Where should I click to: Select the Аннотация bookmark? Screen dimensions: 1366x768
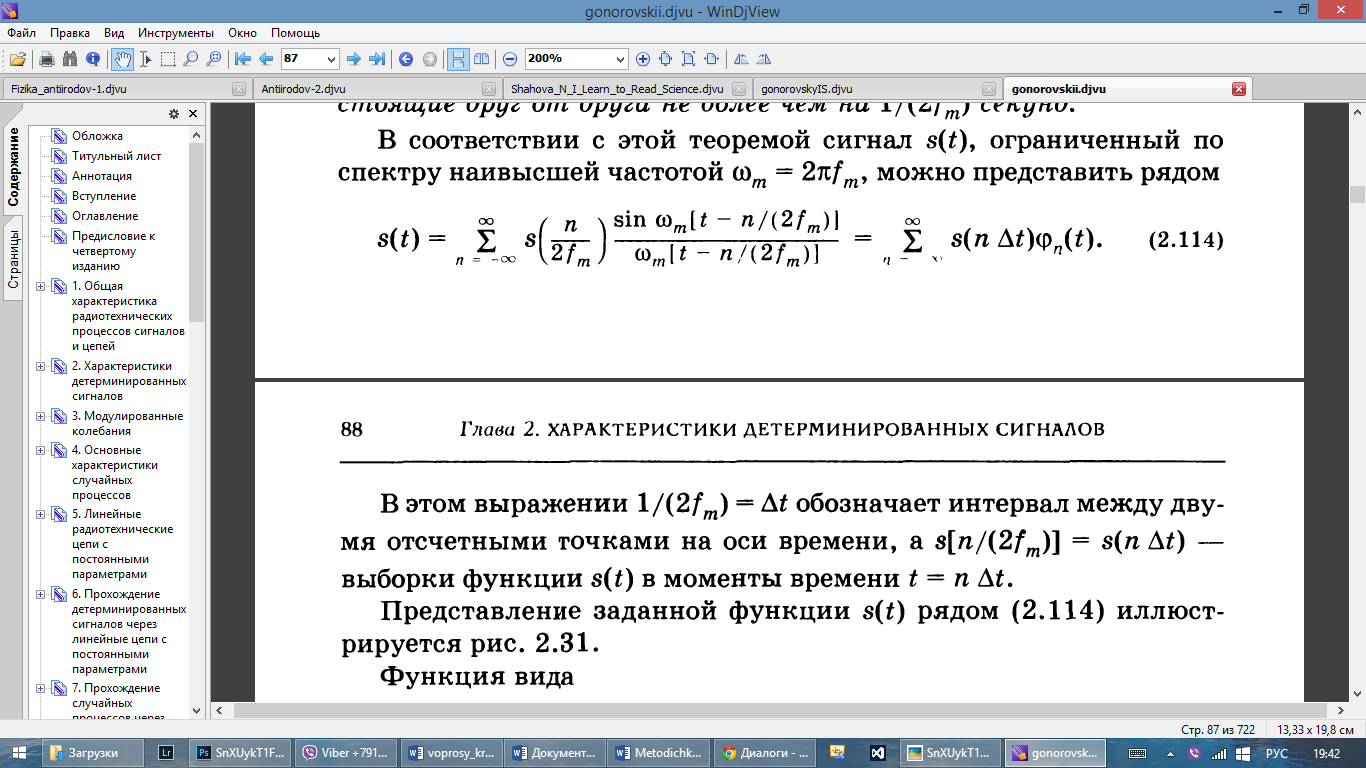point(102,176)
